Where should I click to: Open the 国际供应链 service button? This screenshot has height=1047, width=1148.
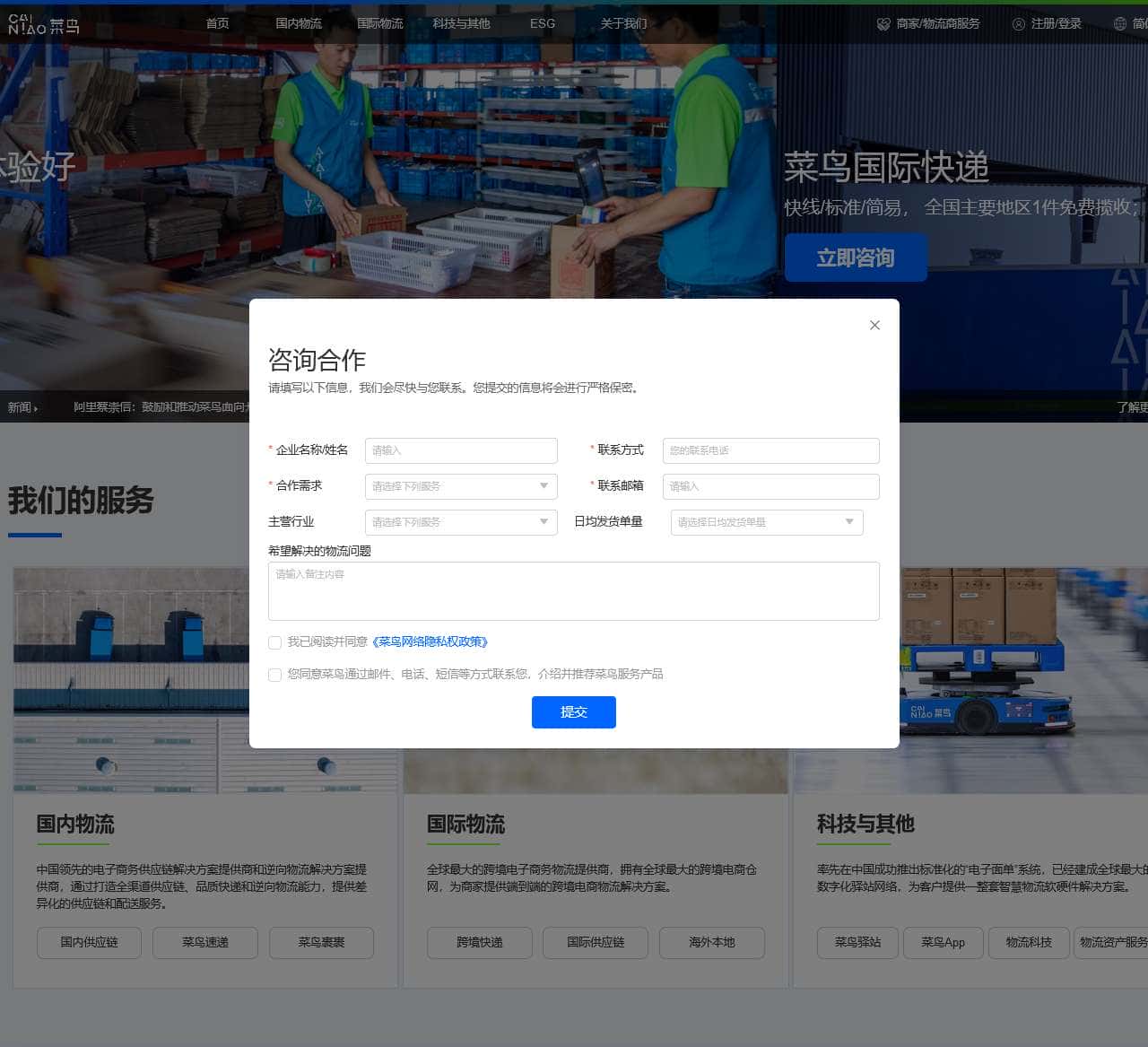click(596, 943)
